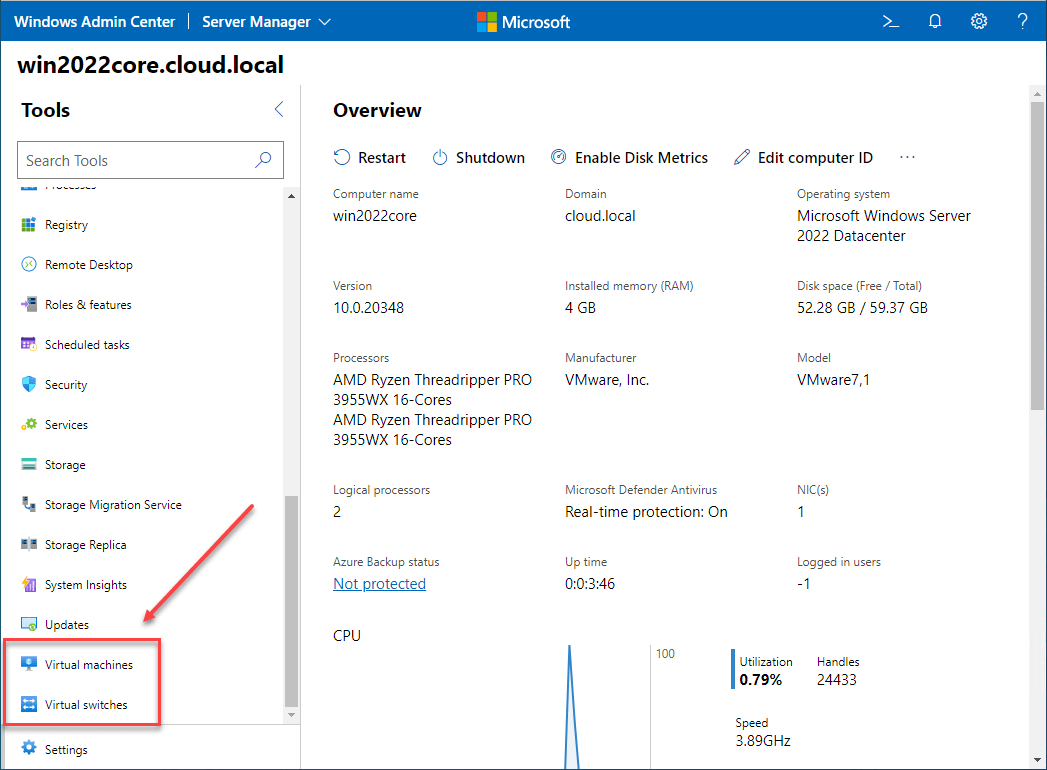Open the more actions ellipsis menu
The width and height of the screenshot is (1047, 770).
[x=907, y=157]
